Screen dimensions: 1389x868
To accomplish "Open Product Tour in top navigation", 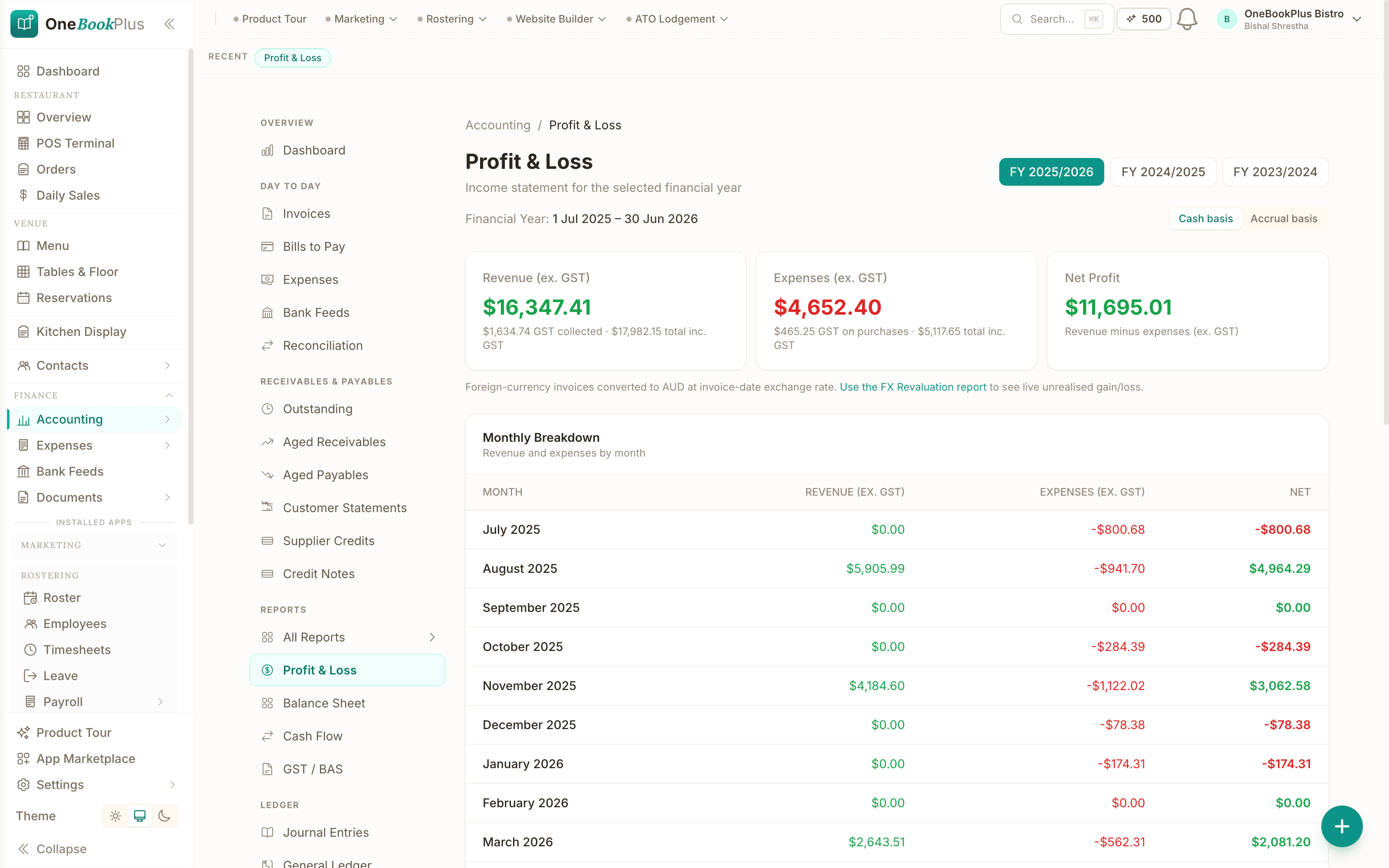I will tap(269, 19).
